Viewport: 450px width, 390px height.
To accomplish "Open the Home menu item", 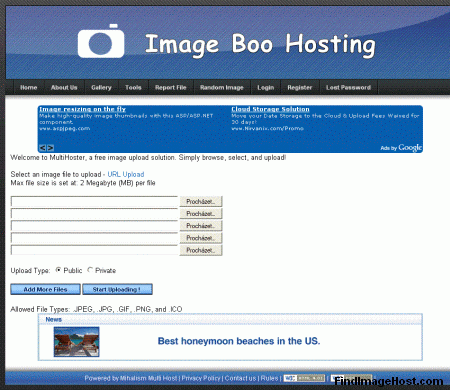I will pyautogui.click(x=29, y=87).
